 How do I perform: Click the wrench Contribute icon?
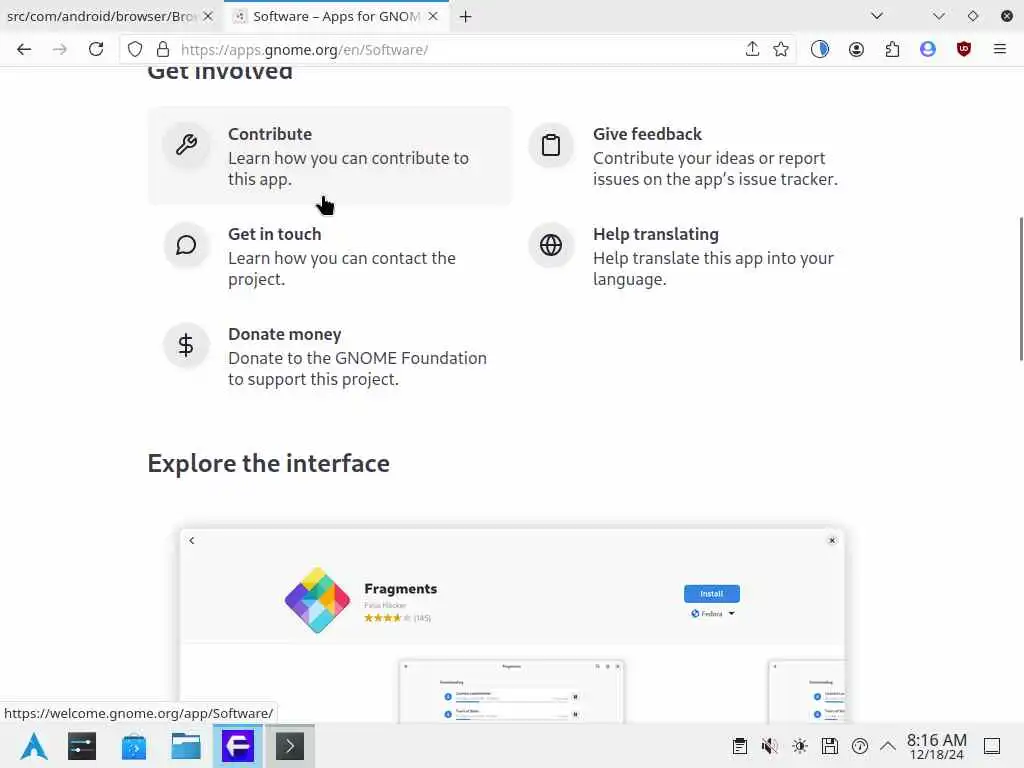pyautogui.click(x=186, y=144)
